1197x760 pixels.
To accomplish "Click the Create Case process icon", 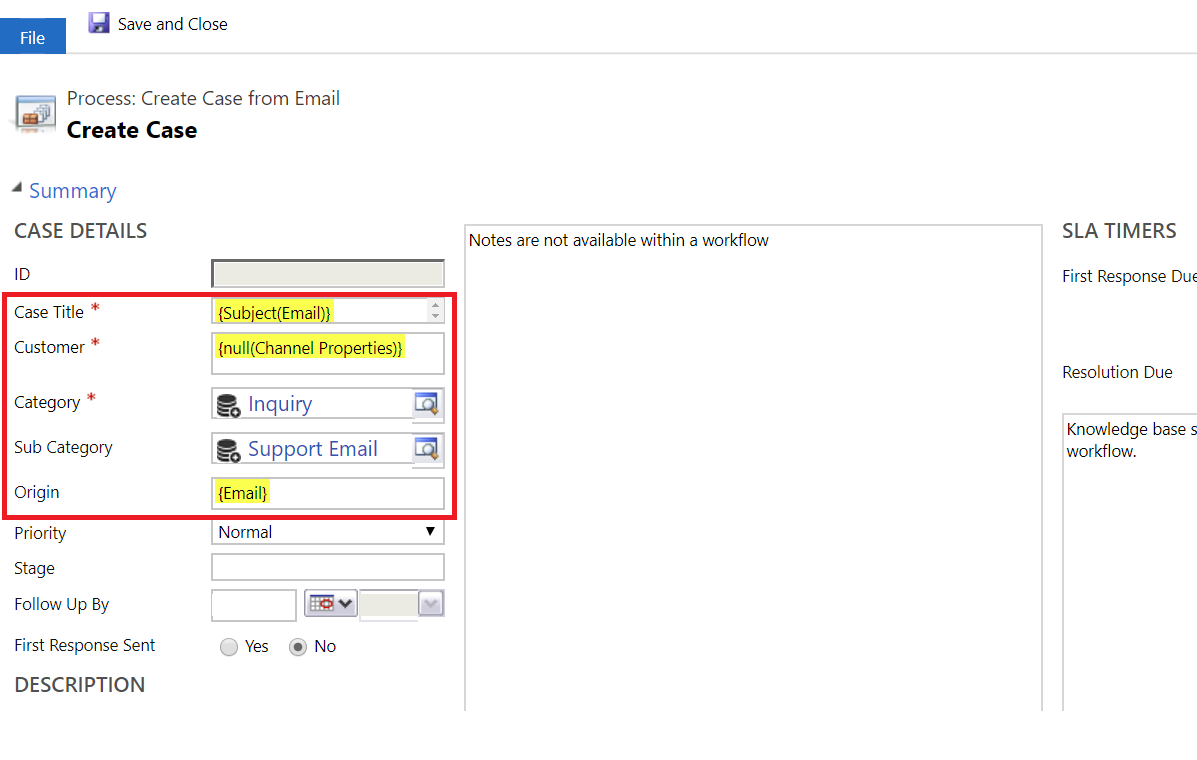I will pyautogui.click(x=34, y=114).
